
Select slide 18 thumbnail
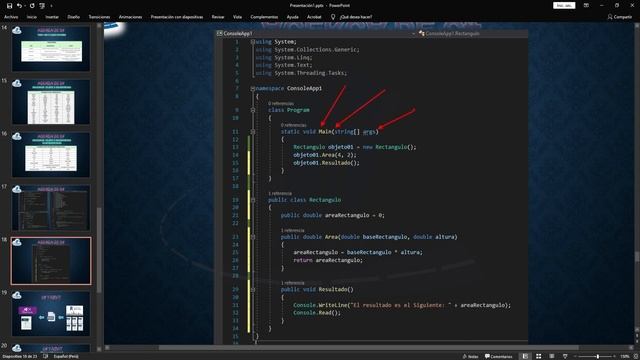[x=51, y=261]
